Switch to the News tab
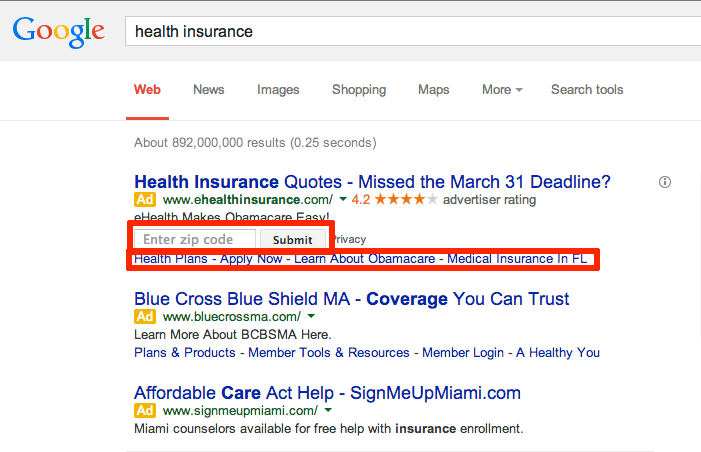The width and height of the screenshot is (701, 452). [208, 90]
